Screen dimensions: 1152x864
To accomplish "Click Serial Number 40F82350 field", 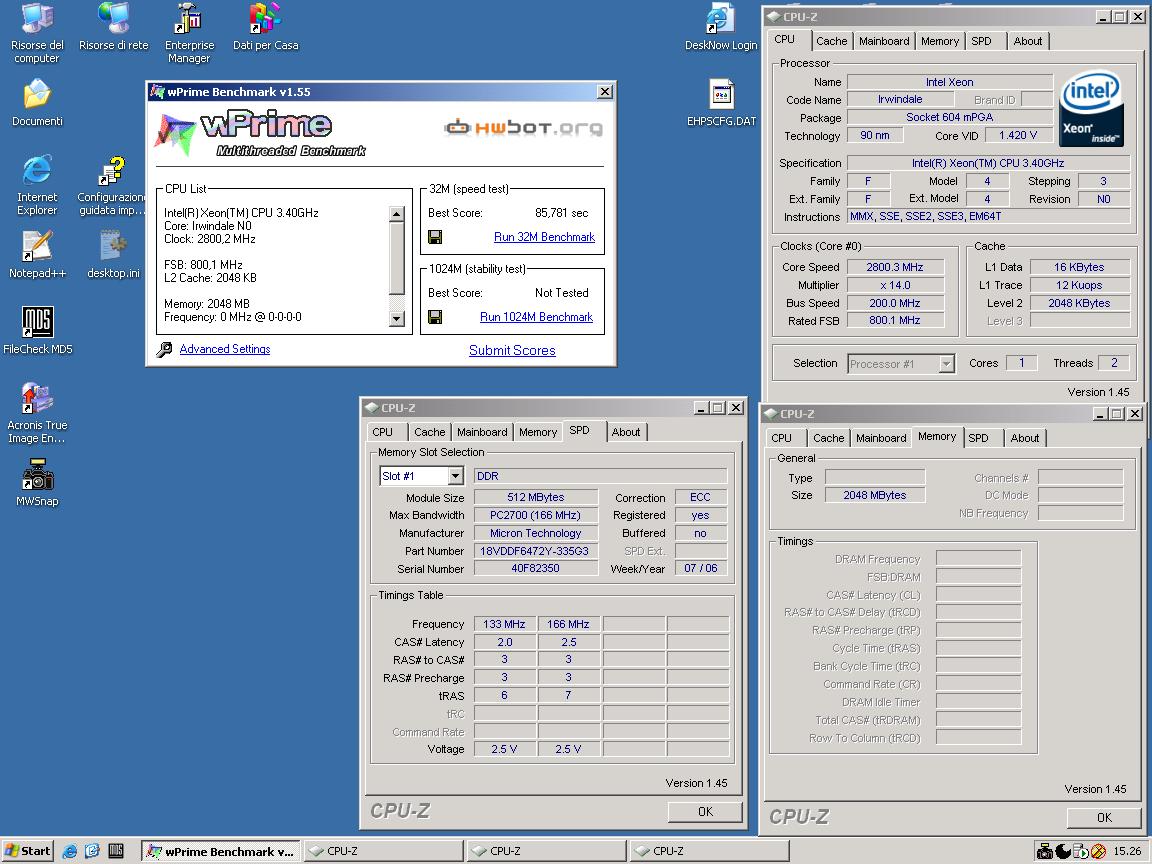I will point(535,569).
